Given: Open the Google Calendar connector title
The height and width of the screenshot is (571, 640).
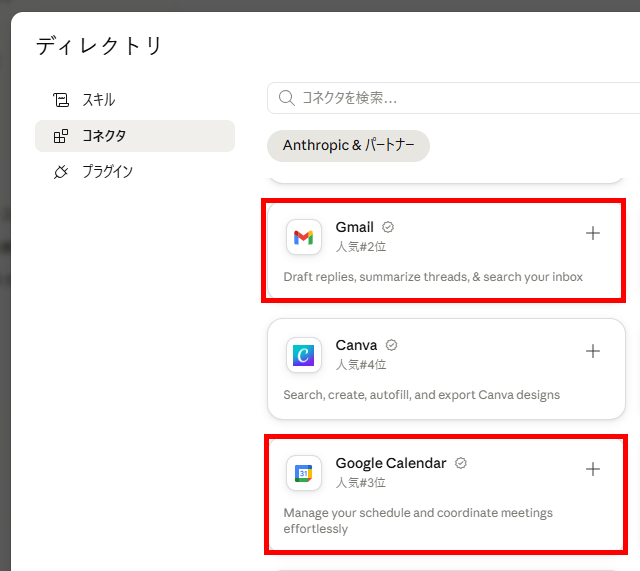Looking at the screenshot, I should tap(391, 463).
